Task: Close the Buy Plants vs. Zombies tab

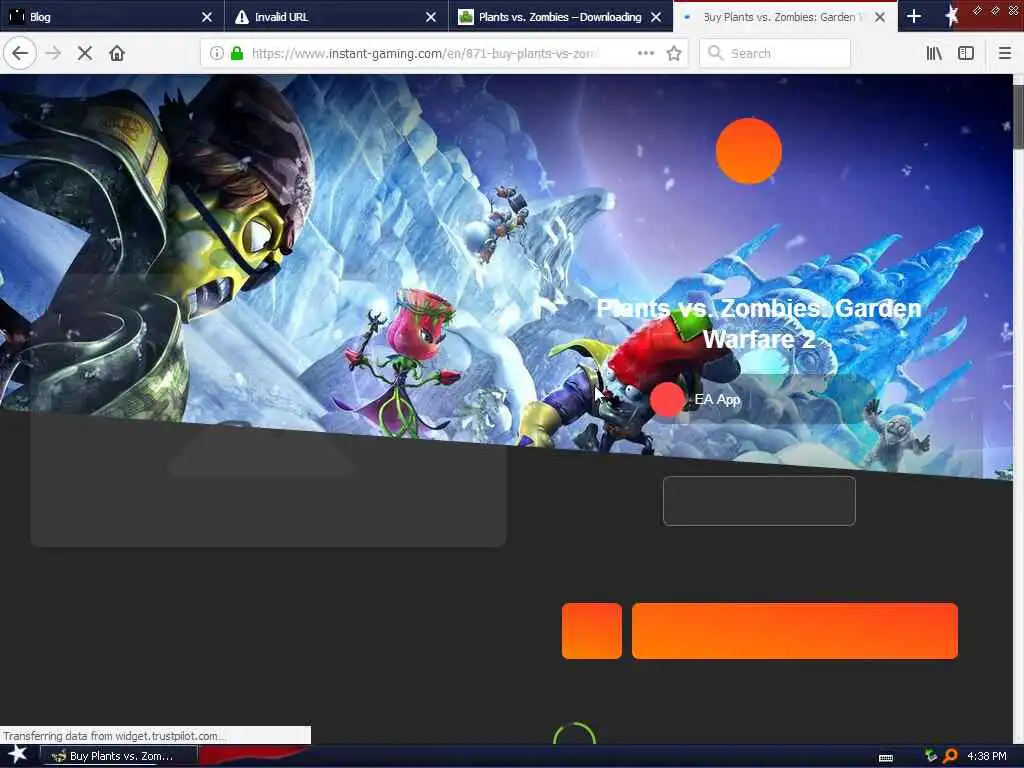Action: [x=880, y=17]
